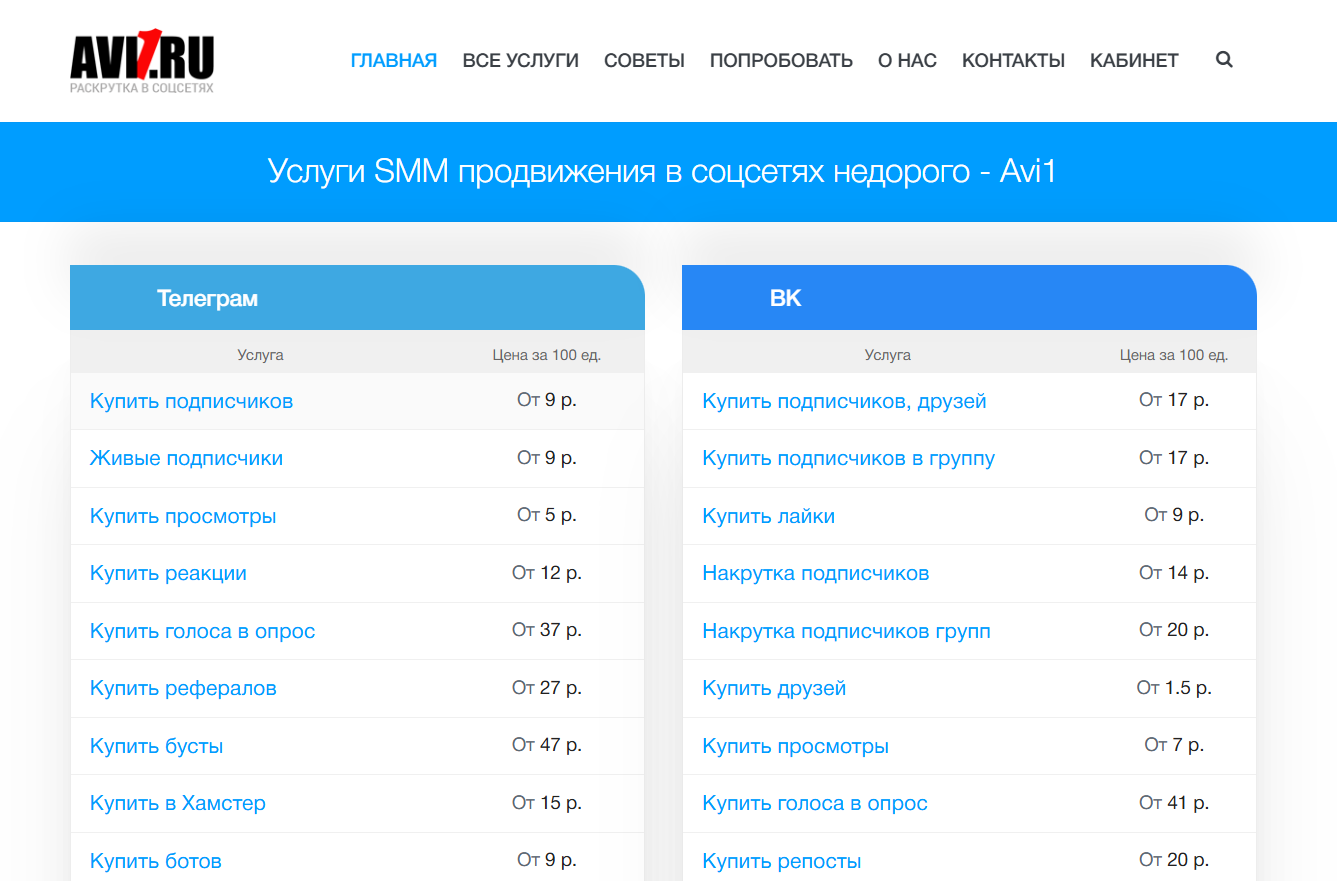Click price 'От 37 р.' in Telegram table

(547, 630)
